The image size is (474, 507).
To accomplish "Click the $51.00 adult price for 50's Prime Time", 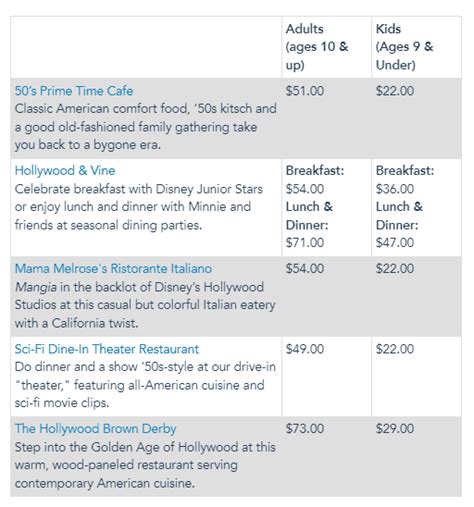I will [305, 91].
